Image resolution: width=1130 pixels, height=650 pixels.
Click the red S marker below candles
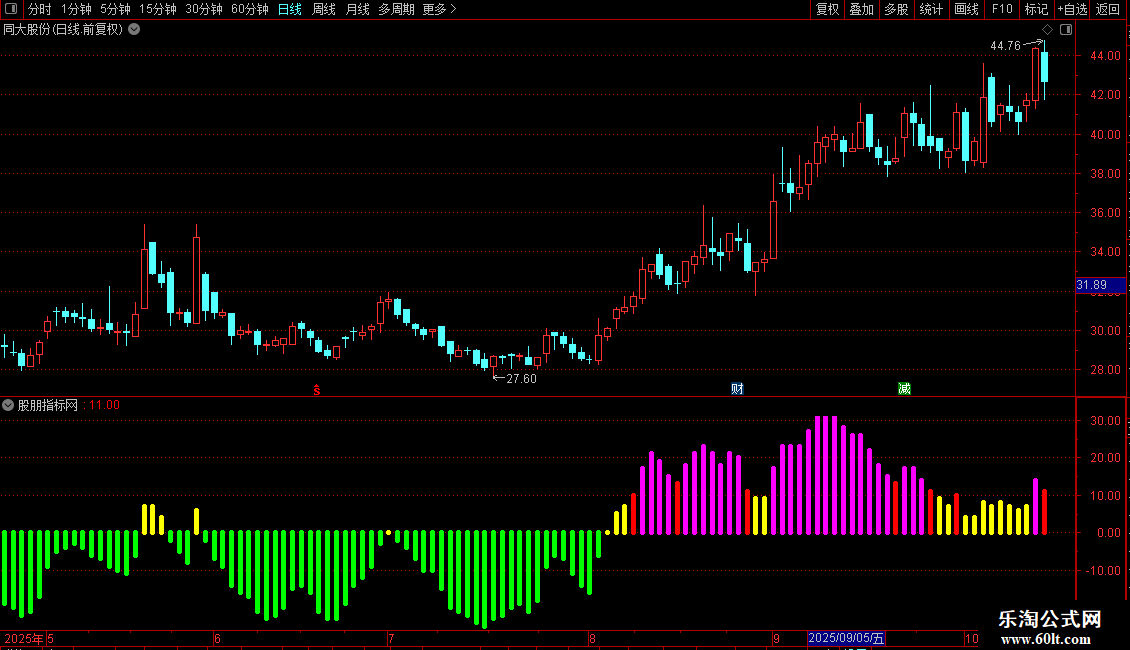click(x=316, y=390)
